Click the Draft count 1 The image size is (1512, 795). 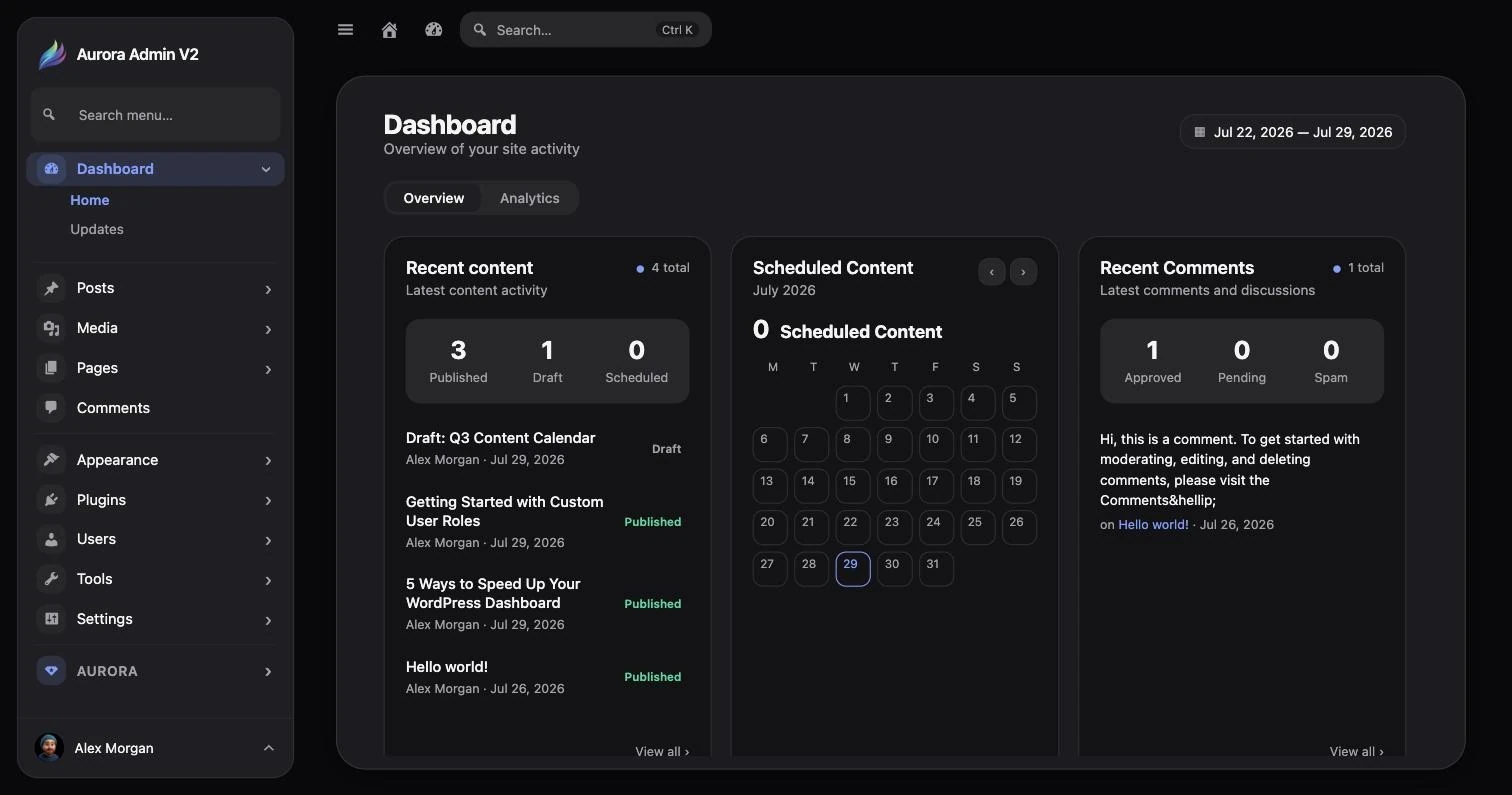click(547, 350)
